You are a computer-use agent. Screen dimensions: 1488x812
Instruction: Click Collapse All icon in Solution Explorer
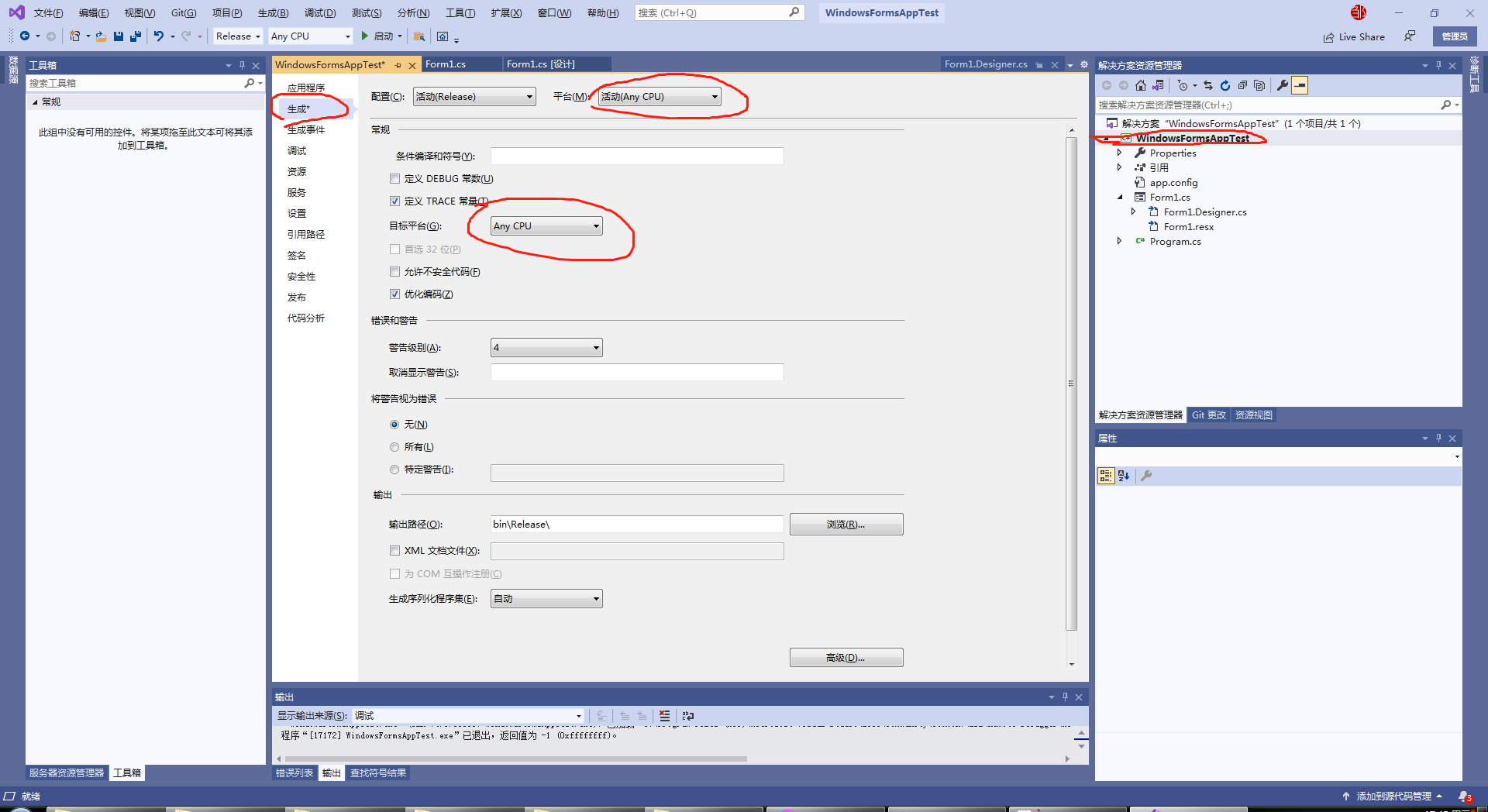tap(1242, 85)
